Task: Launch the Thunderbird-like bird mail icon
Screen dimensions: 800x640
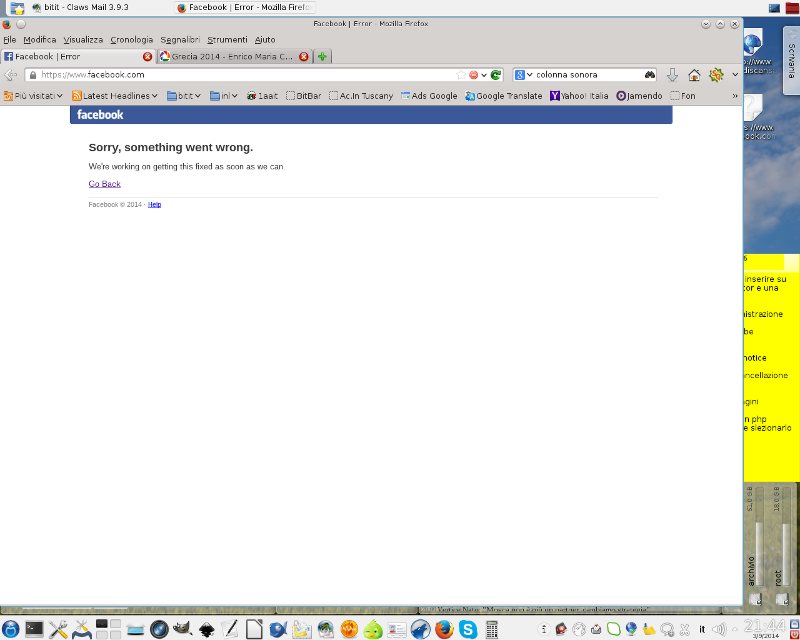Action: (420, 629)
